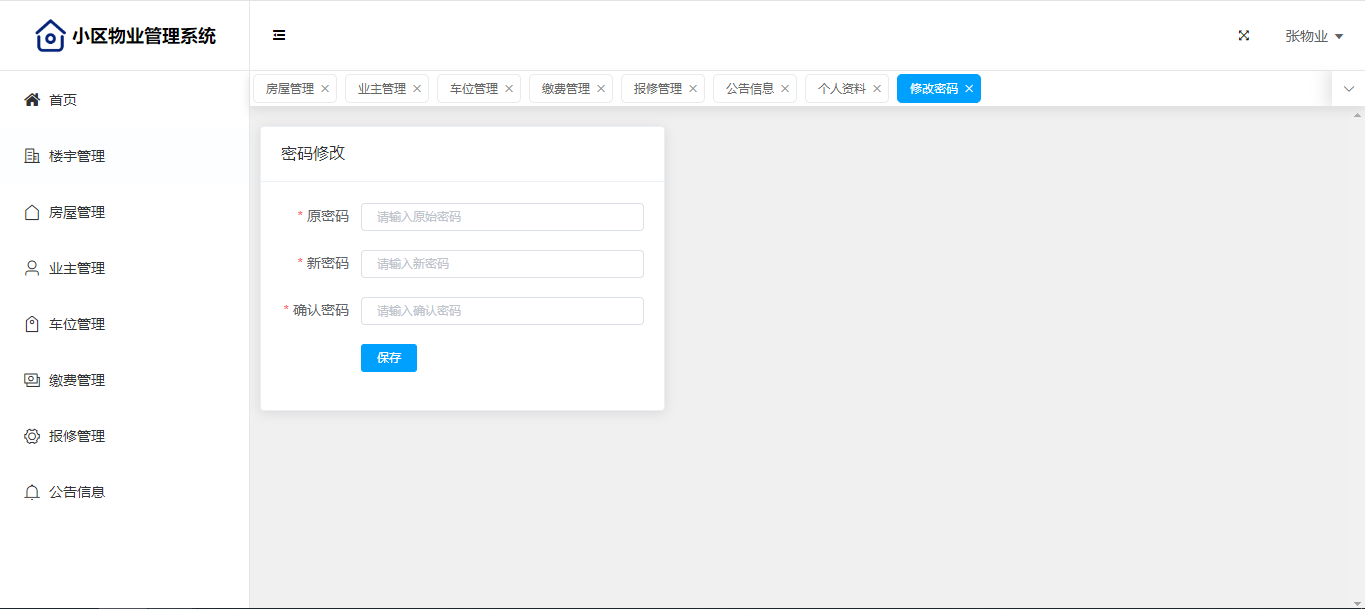This screenshot has width=1365, height=609.
Task: Click the money icon for 缴费管理
Action: [32, 380]
